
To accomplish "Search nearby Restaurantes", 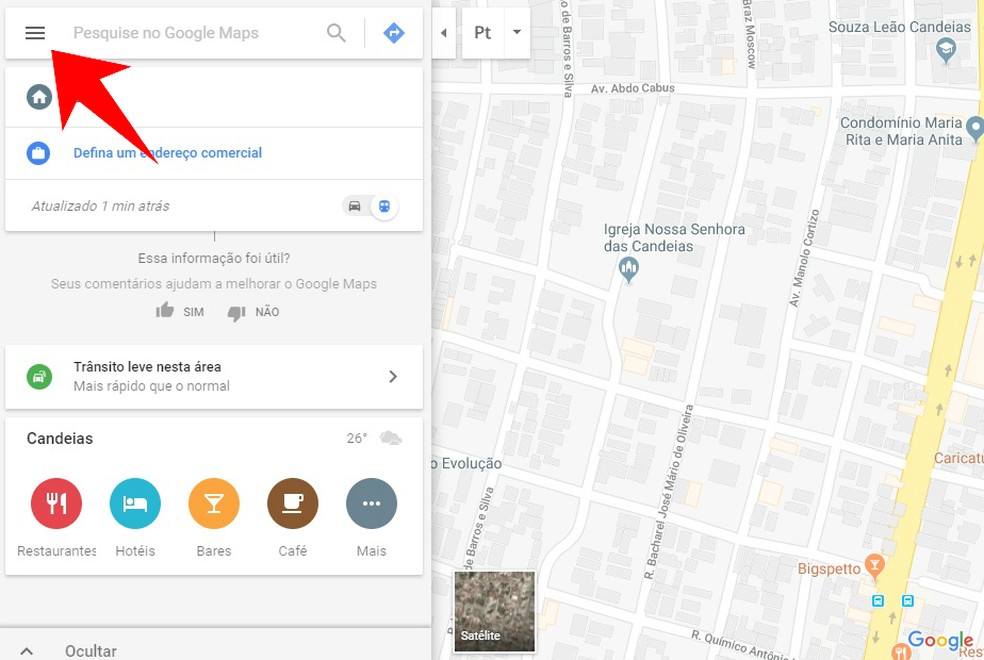I will (x=56, y=504).
